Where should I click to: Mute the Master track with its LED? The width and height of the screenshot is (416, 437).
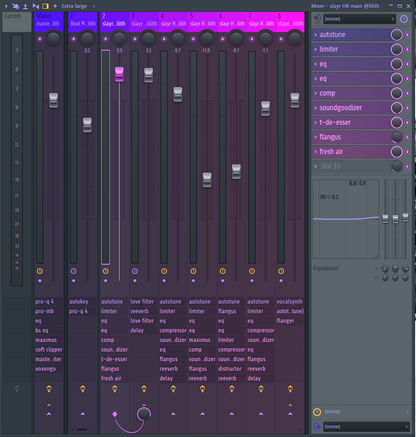[x=40, y=39]
